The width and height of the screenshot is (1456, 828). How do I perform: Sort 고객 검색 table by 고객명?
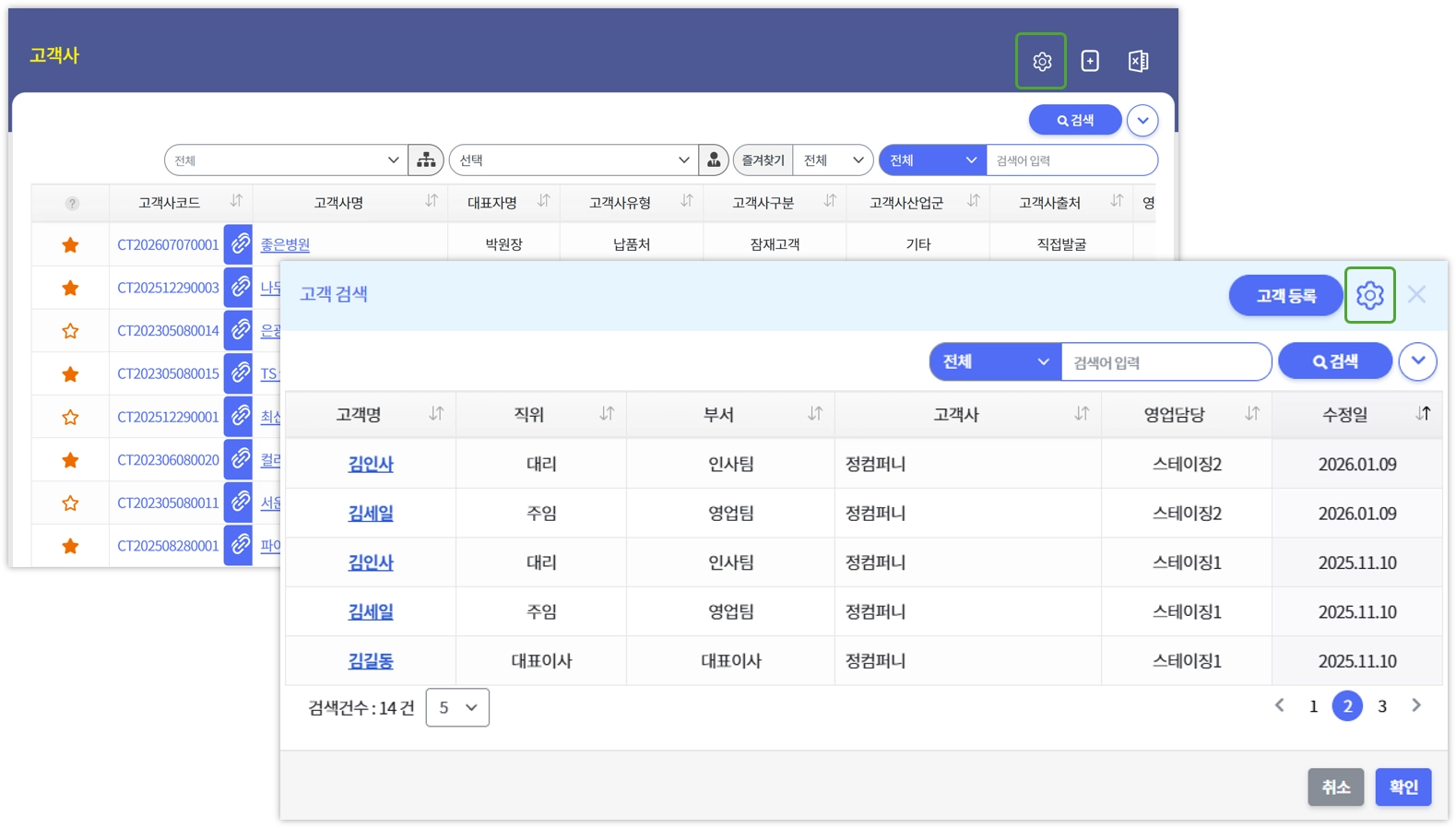click(436, 414)
